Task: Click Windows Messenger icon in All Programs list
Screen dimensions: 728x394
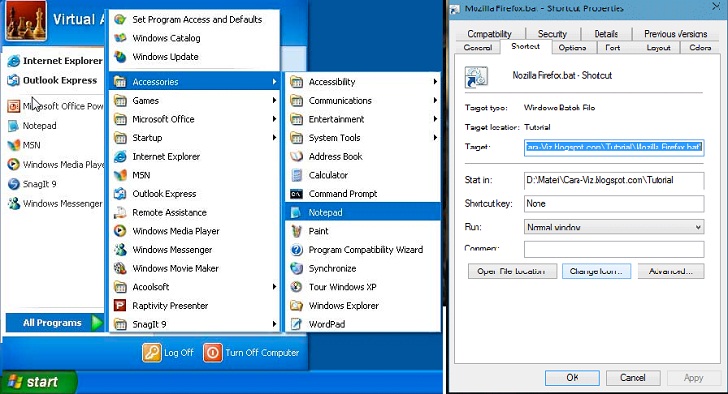Action: [120, 250]
